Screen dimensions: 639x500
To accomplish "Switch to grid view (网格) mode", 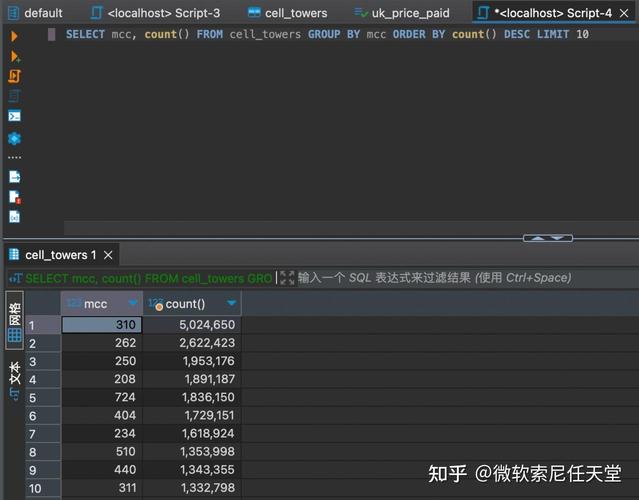I will (14, 321).
